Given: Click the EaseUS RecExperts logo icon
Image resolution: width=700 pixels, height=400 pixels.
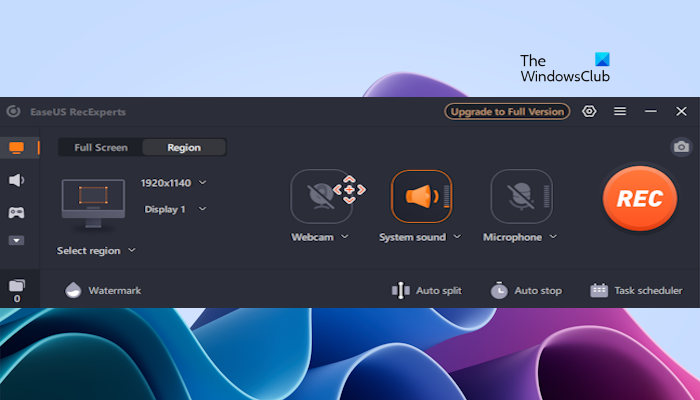Looking at the screenshot, I should (x=13, y=111).
